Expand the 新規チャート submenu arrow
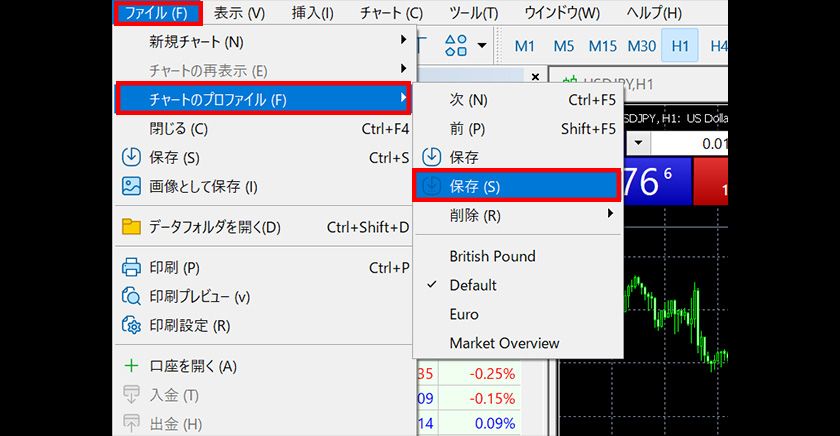The width and height of the screenshot is (840, 436). tap(403, 41)
